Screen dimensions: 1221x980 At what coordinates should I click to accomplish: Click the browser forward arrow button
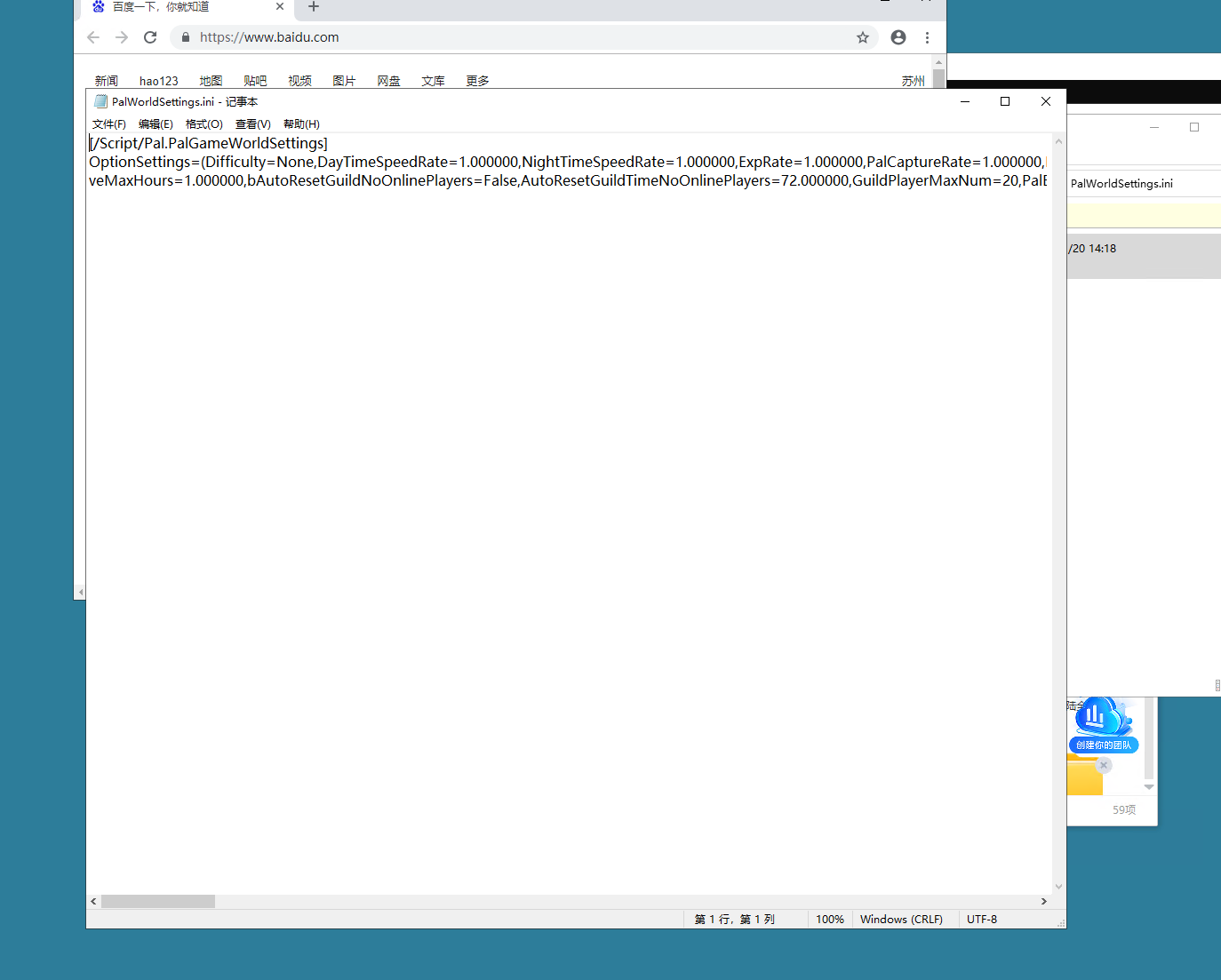[122, 37]
